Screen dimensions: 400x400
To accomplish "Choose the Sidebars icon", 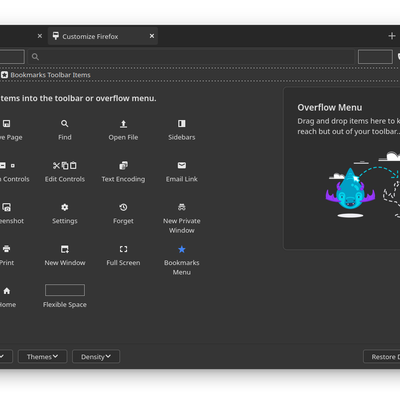I will pos(182,124).
